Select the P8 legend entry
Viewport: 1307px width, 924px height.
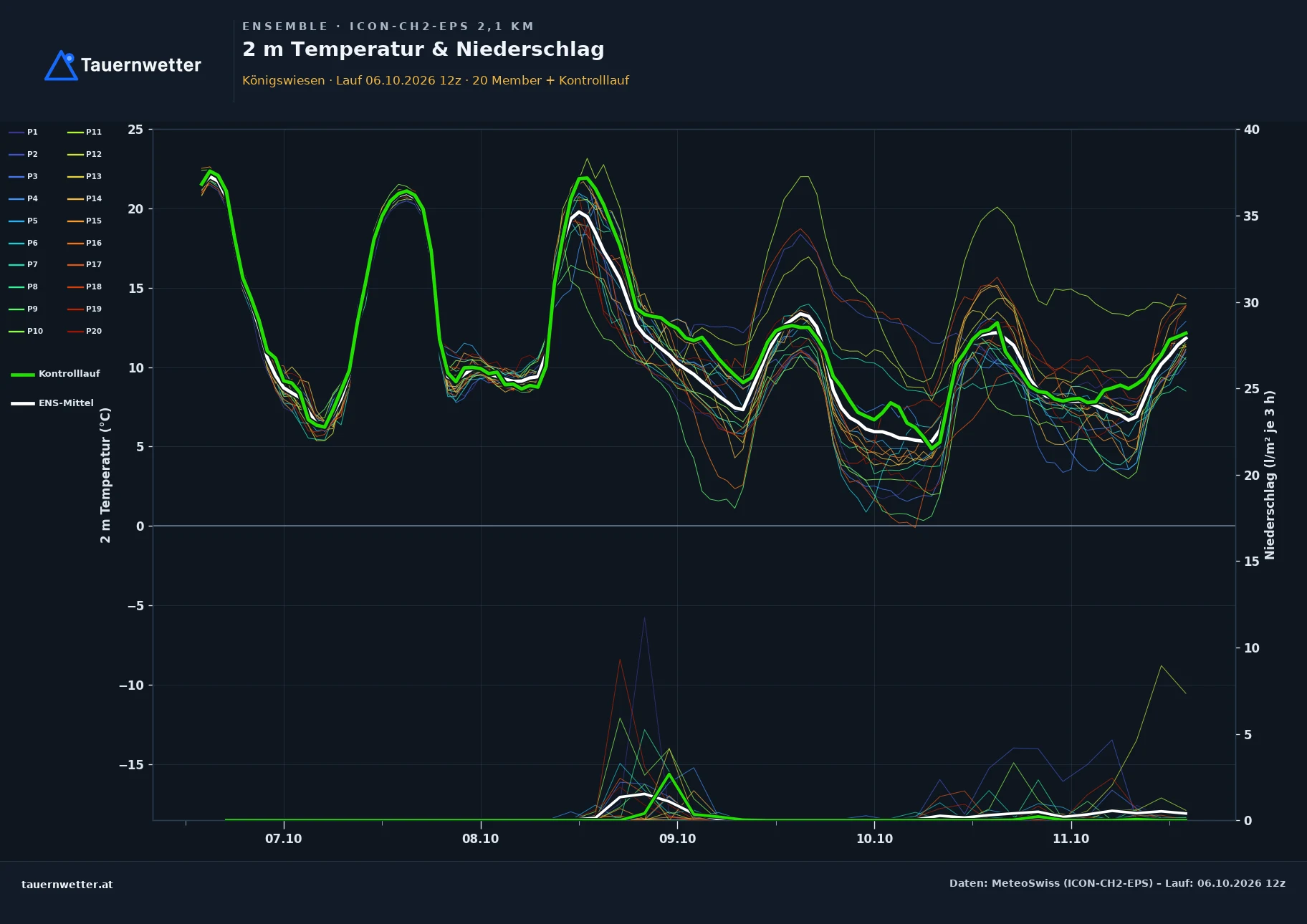(x=23, y=287)
